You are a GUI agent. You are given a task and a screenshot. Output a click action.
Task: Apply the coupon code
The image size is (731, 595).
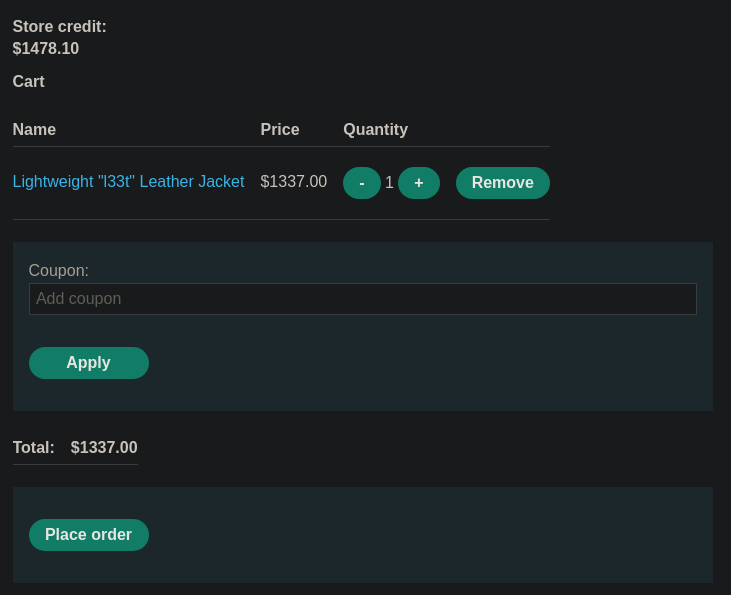(89, 363)
